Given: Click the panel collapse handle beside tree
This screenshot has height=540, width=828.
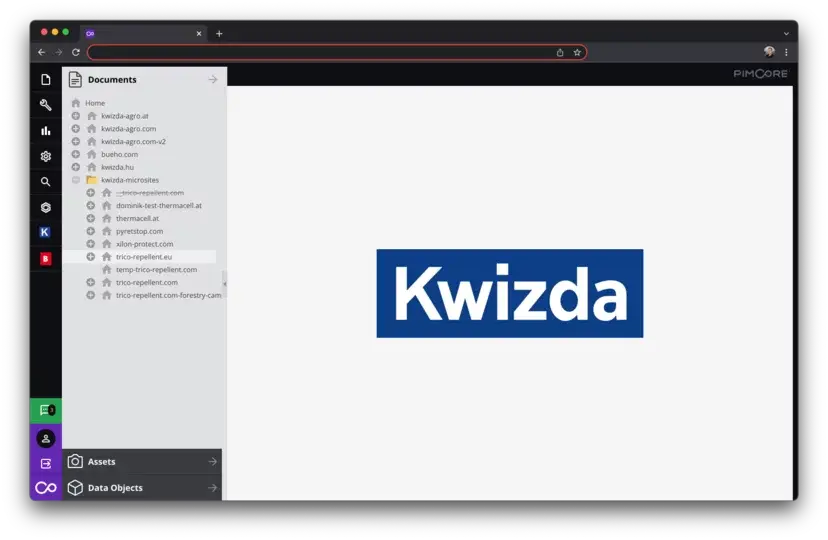Looking at the screenshot, I should click(224, 284).
